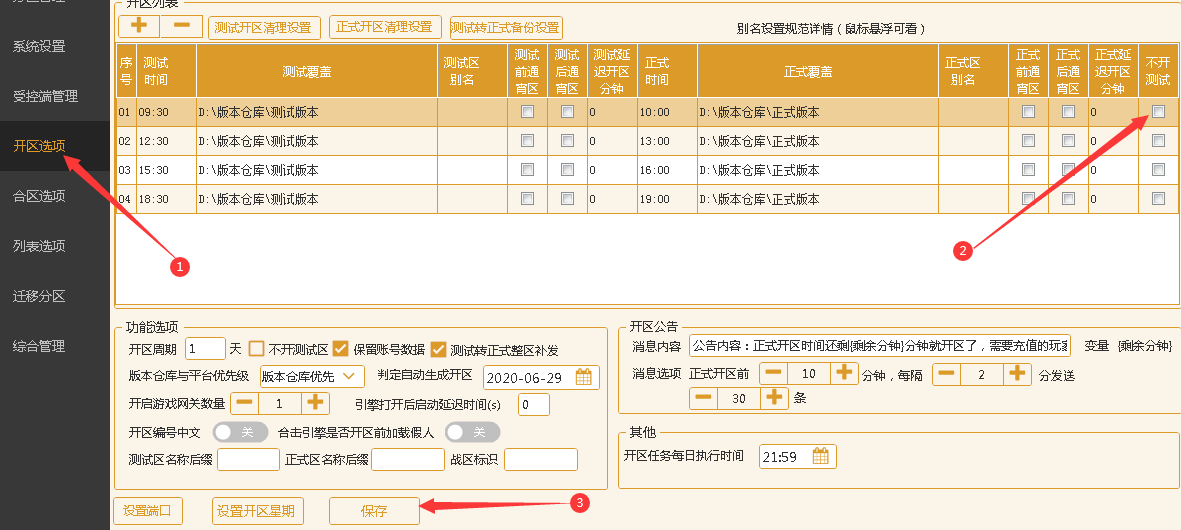Go to 系统设置 in the sidebar

[39, 46]
